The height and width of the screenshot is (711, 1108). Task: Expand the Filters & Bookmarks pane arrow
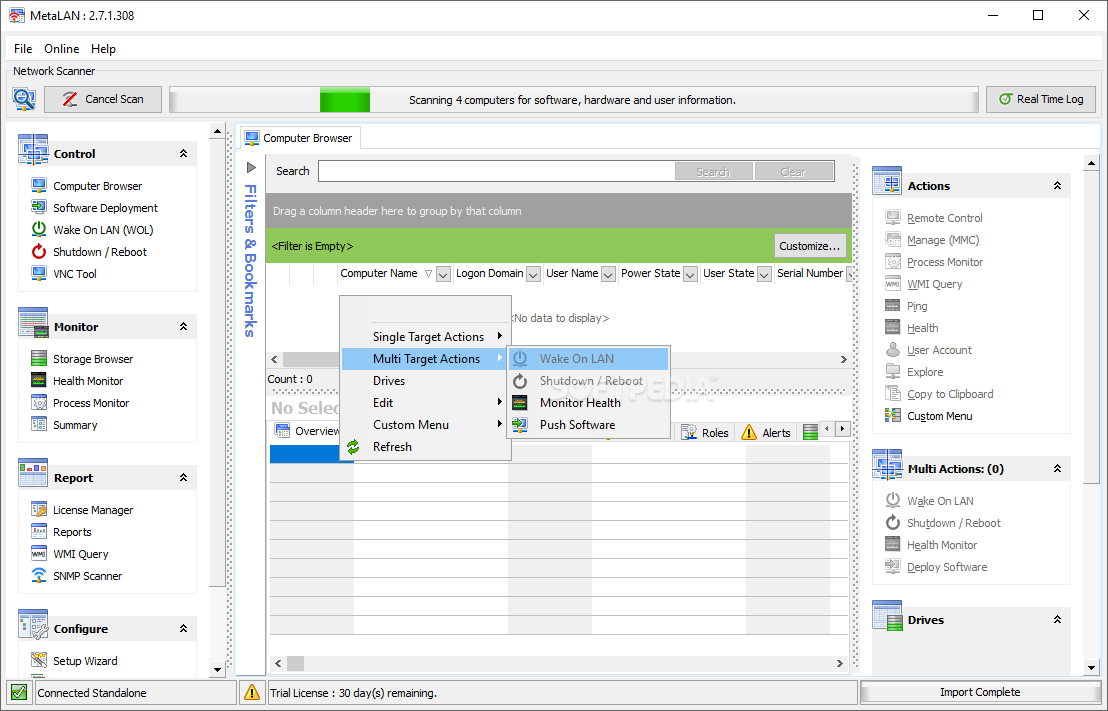pos(251,168)
